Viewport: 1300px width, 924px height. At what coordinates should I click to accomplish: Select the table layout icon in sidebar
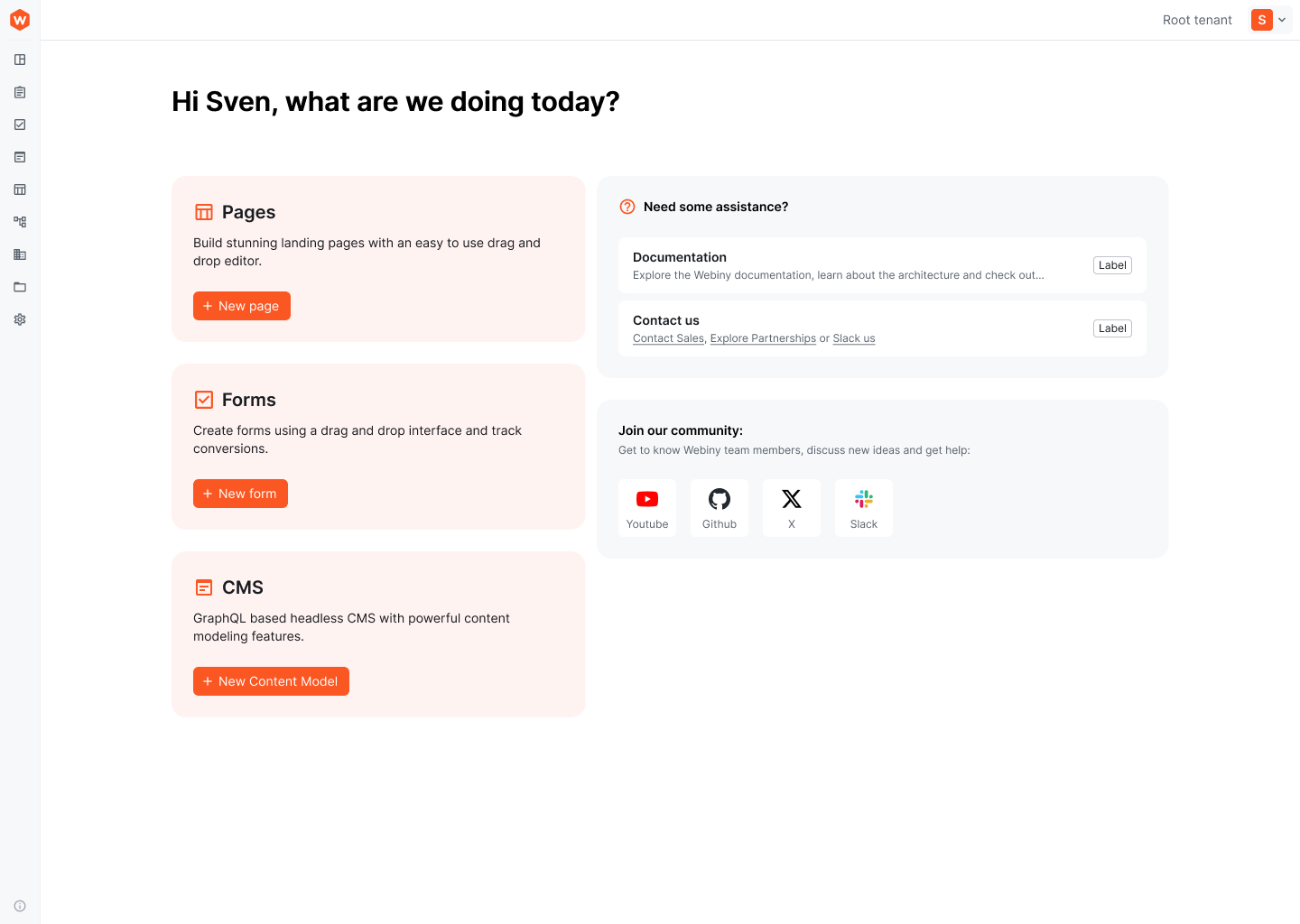click(x=20, y=189)
